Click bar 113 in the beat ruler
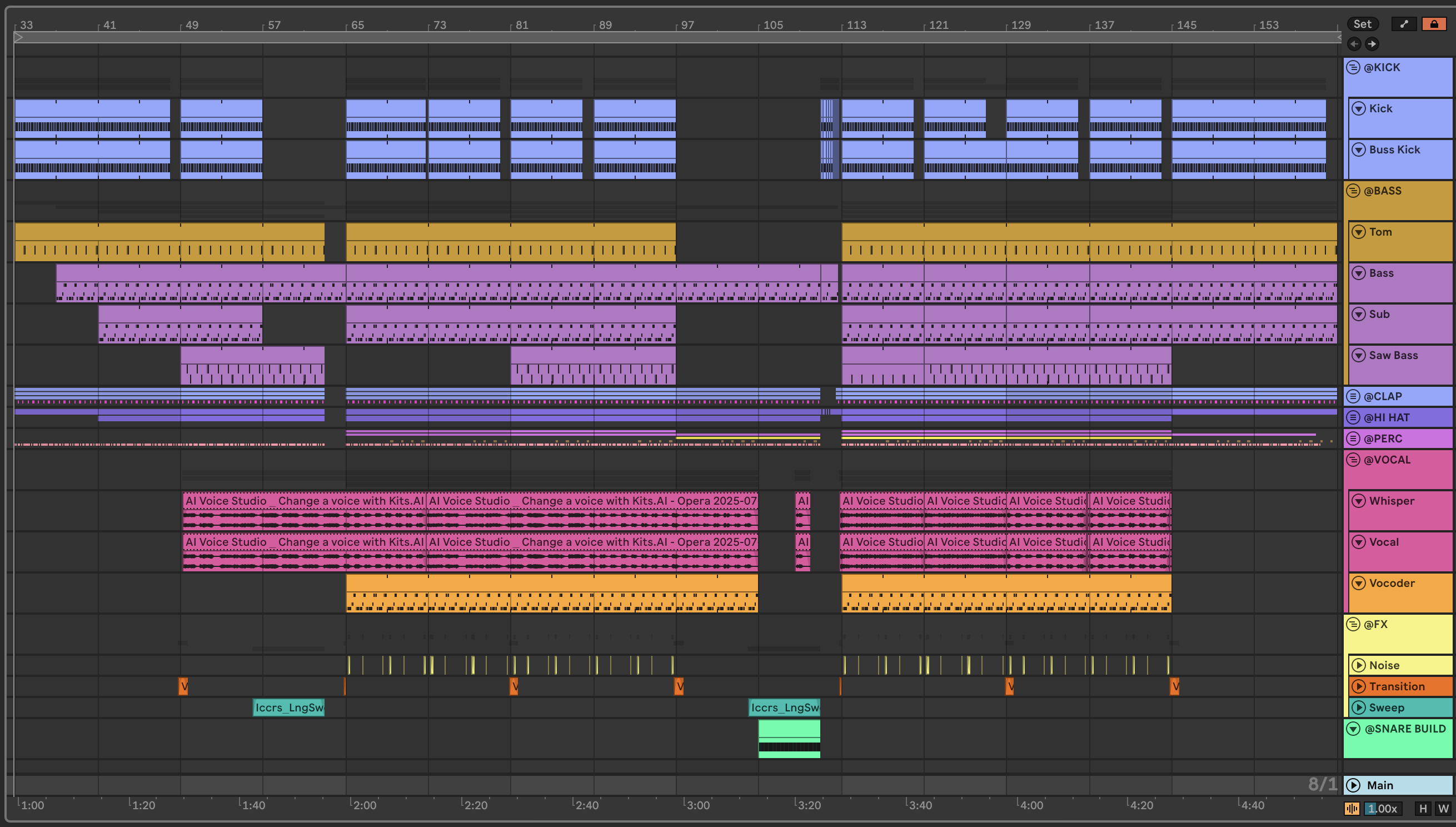The width and height of the screenshot is (1456, 827). (856, 25)
